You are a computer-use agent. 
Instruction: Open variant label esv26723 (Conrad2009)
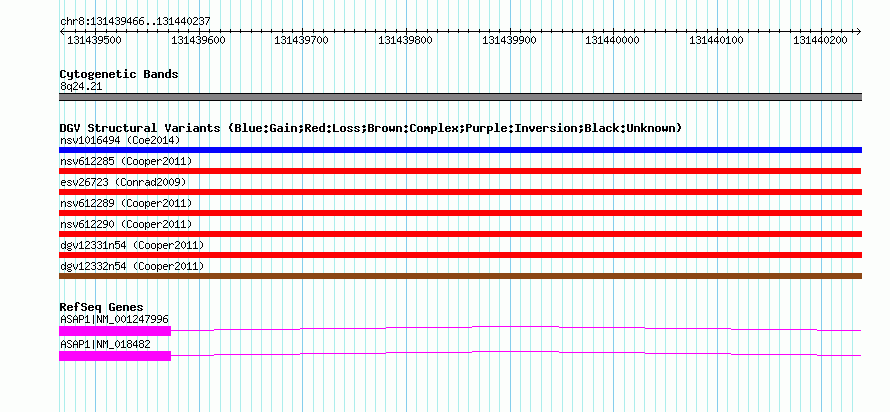pos(123,182)
